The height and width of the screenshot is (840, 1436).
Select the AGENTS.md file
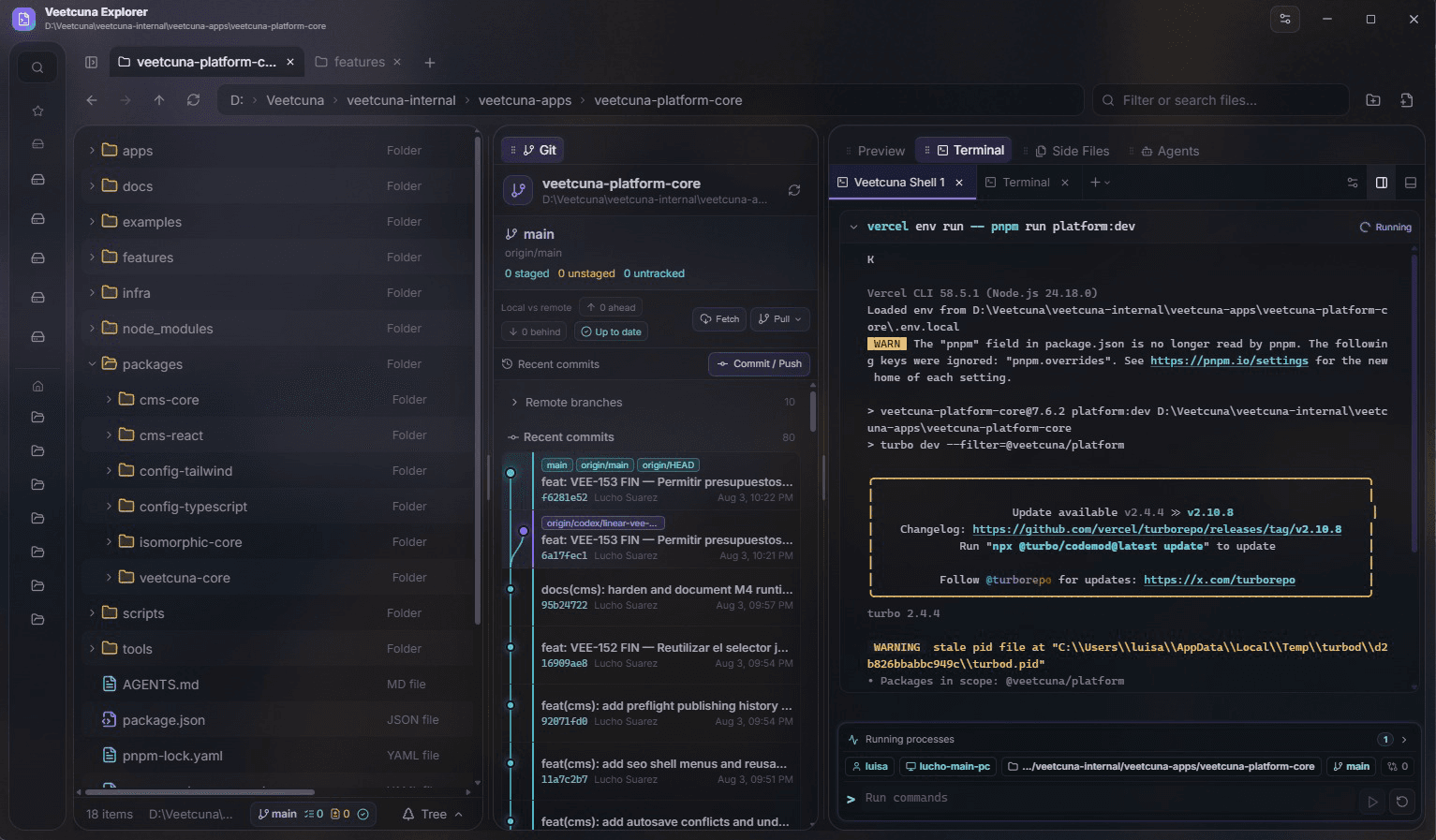(x=277, y=685)
